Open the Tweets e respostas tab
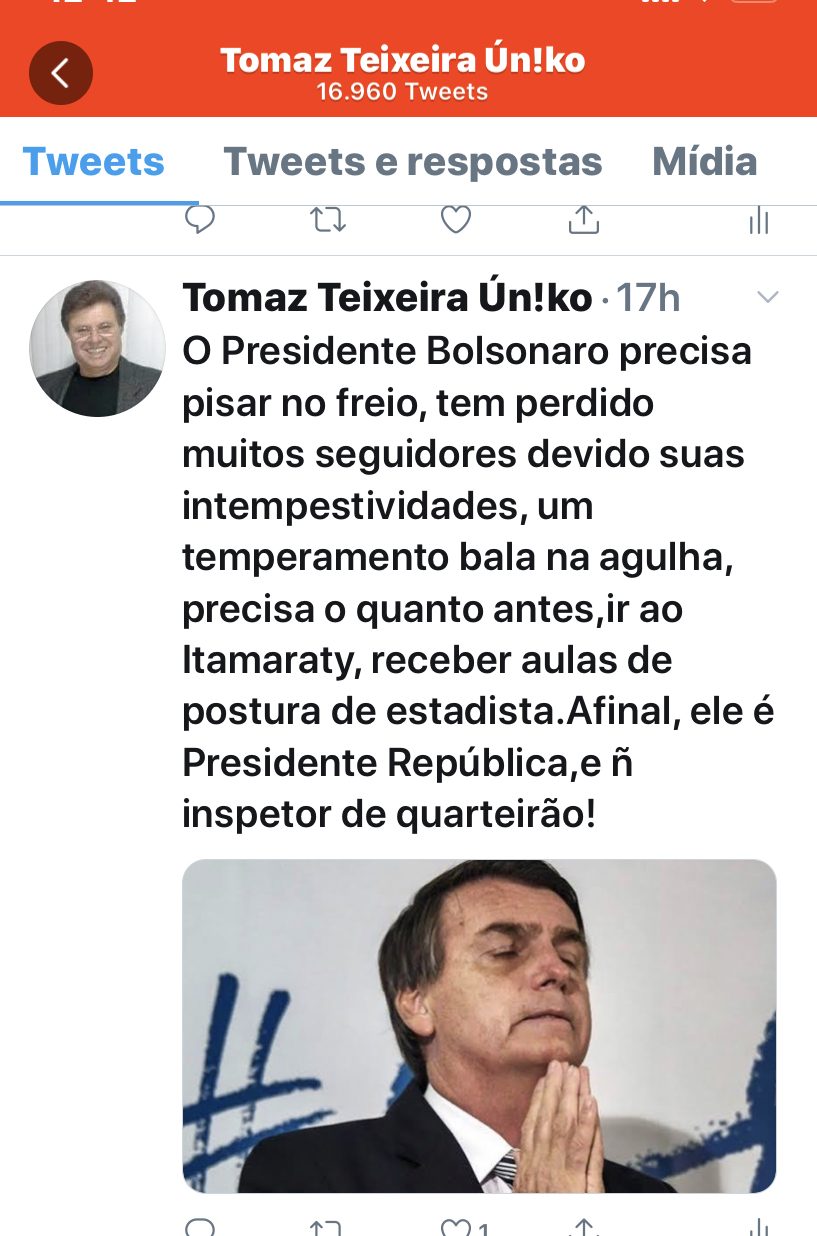The height and width of the screenshot is (1236, 817). [x=412, y=162]
